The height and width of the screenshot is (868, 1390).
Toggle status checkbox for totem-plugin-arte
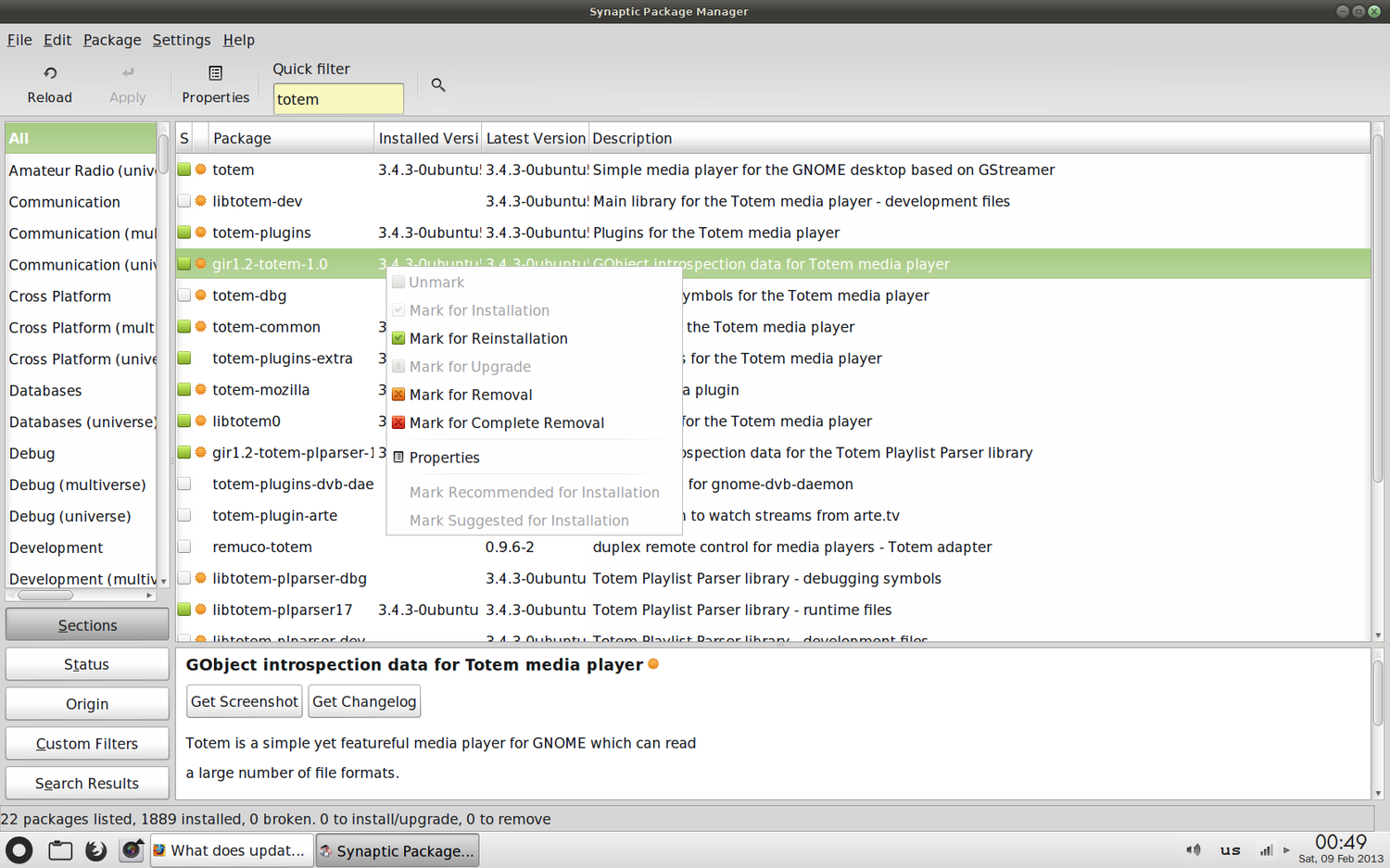tap(184, 515)
